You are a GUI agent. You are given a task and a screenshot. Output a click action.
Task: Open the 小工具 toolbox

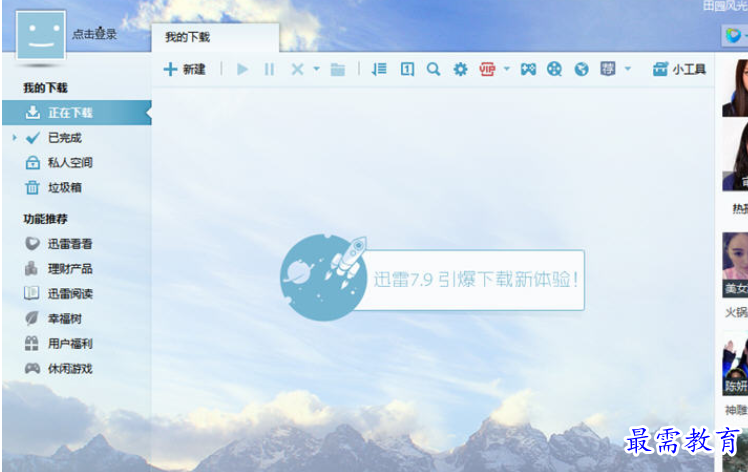679,69
